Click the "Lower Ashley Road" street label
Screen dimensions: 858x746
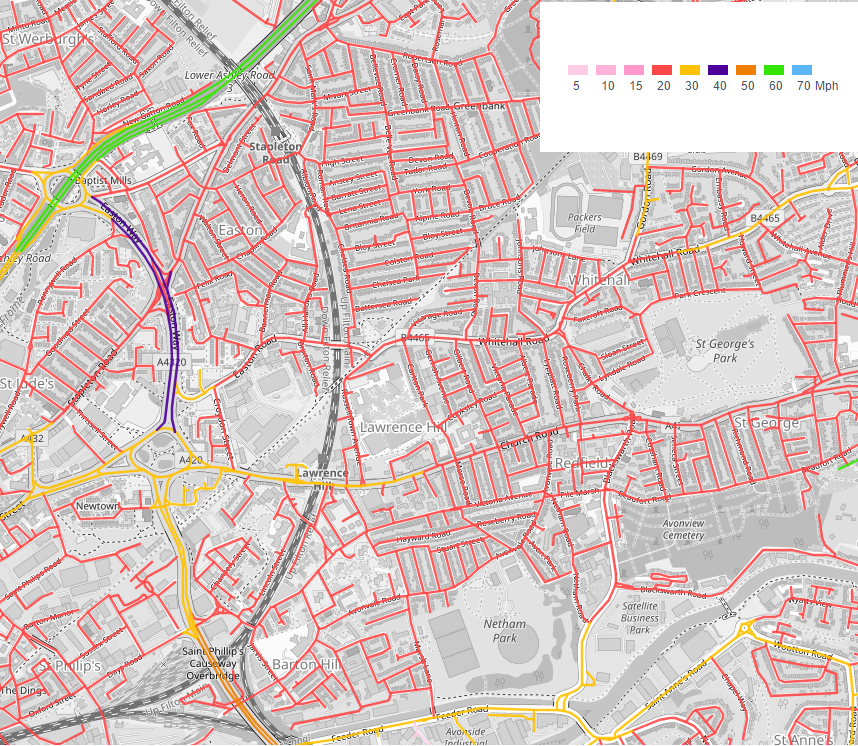pos(229,75)
